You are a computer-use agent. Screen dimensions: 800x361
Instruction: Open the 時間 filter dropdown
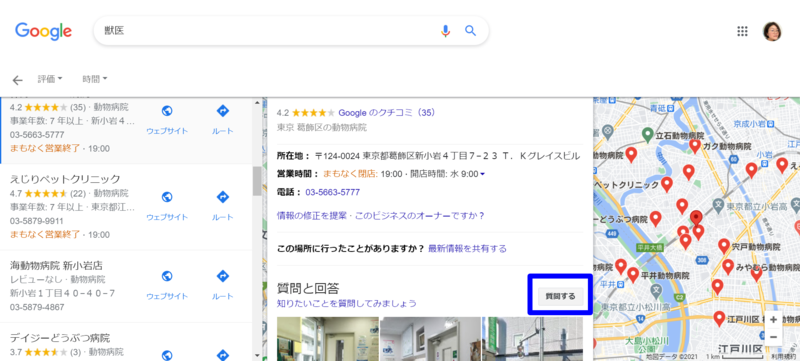(x=95, y=79)
